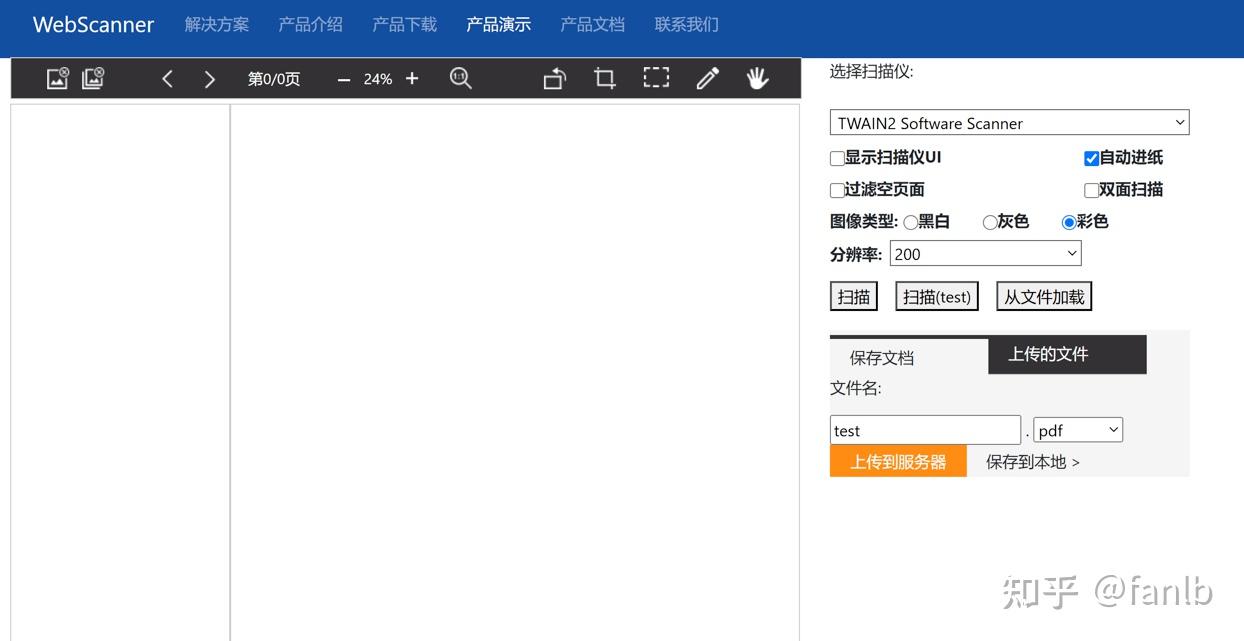This screenshot has height=641, width=1244.
Task: Enable 显示扫描仪UI checkbox
Action: [837, 158]
